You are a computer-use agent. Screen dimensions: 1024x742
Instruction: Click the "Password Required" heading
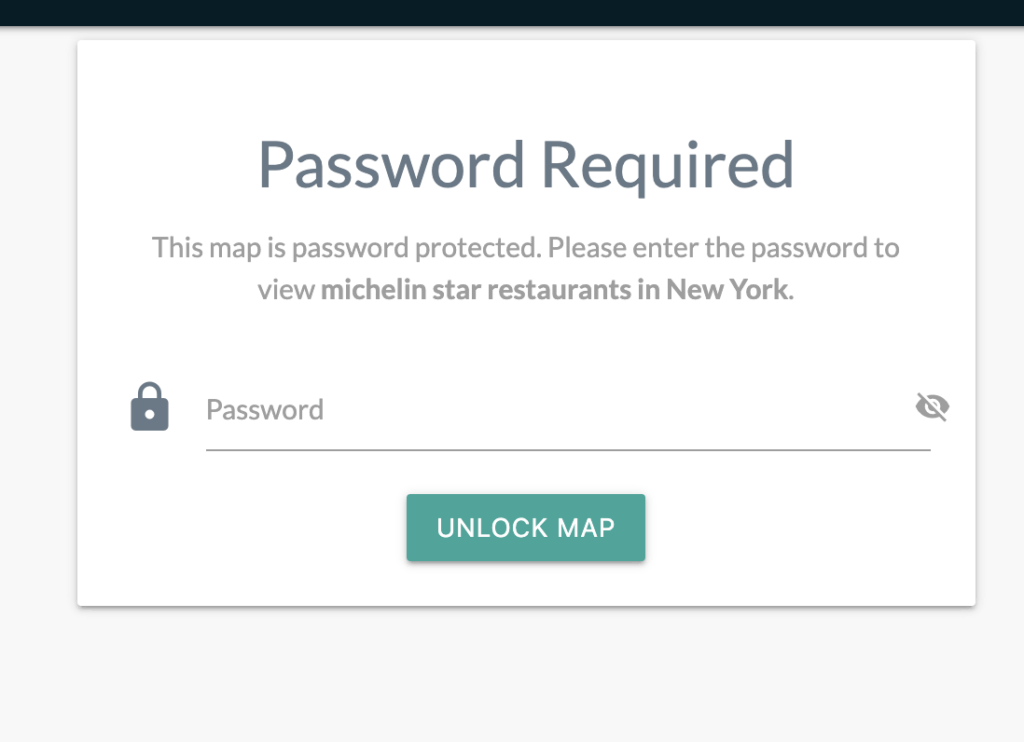click(x=525, y=164)
